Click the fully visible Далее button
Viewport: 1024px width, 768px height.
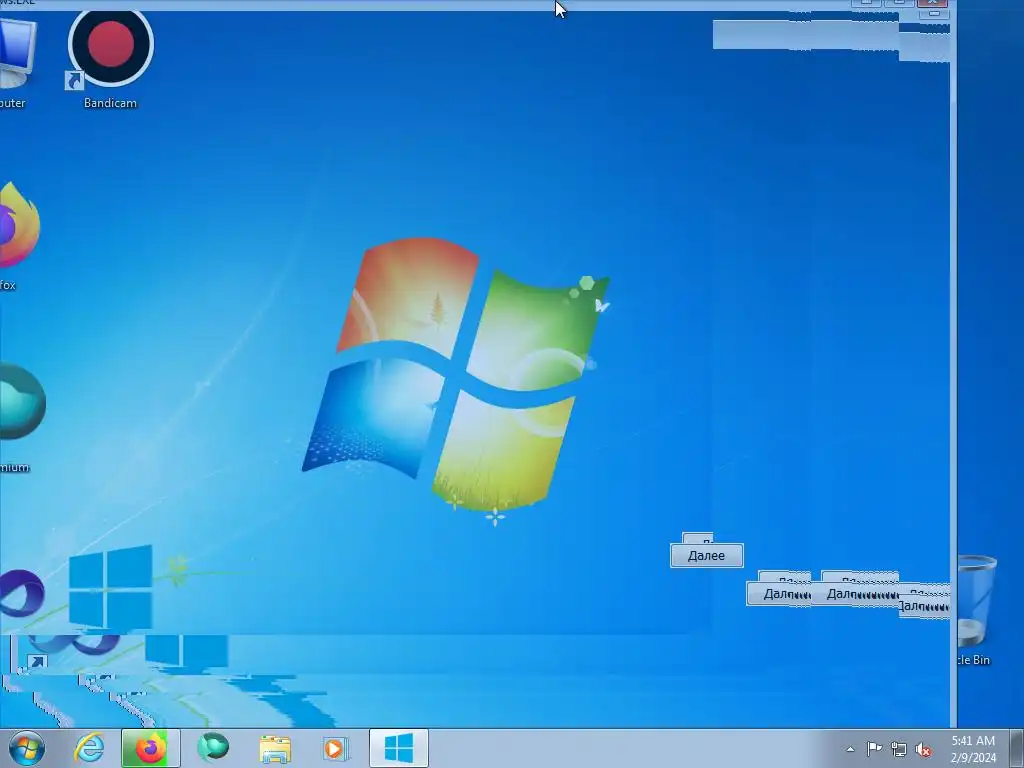[x=707, y=556]
